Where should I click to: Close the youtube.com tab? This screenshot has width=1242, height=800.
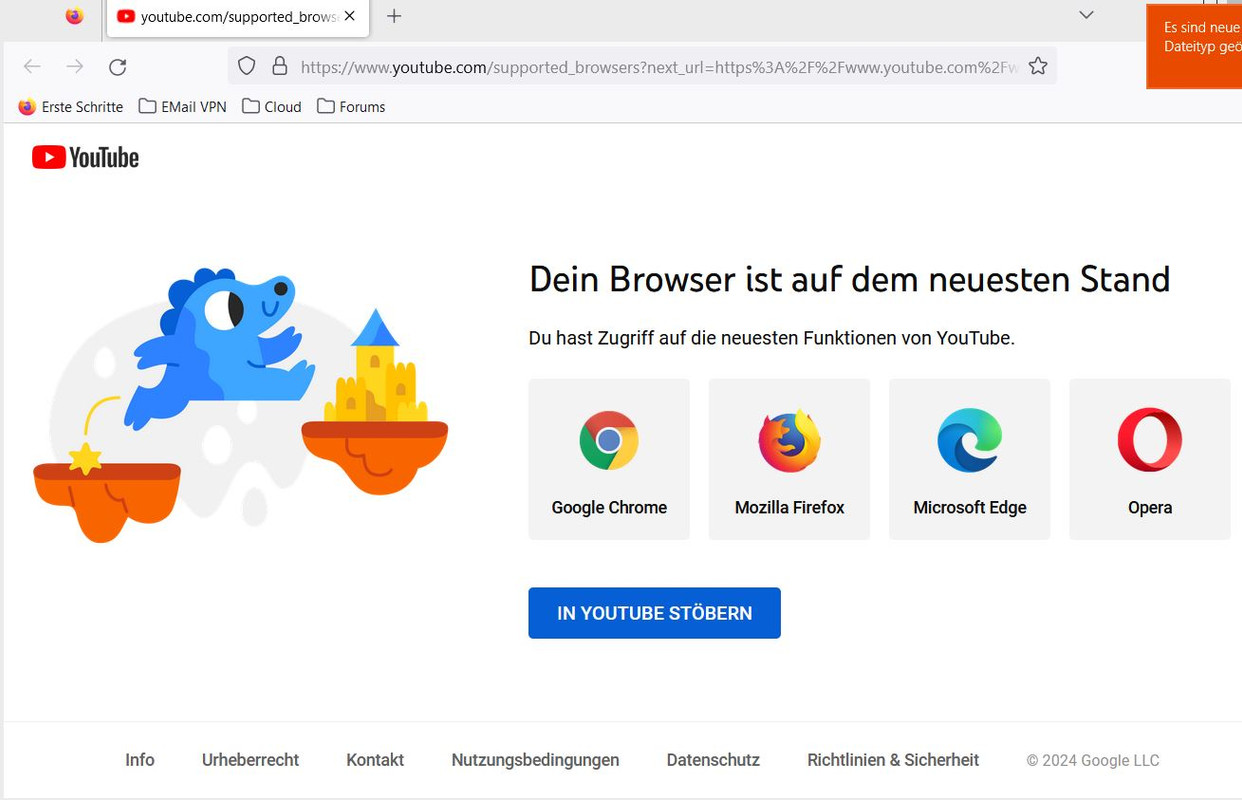(349, 16)
